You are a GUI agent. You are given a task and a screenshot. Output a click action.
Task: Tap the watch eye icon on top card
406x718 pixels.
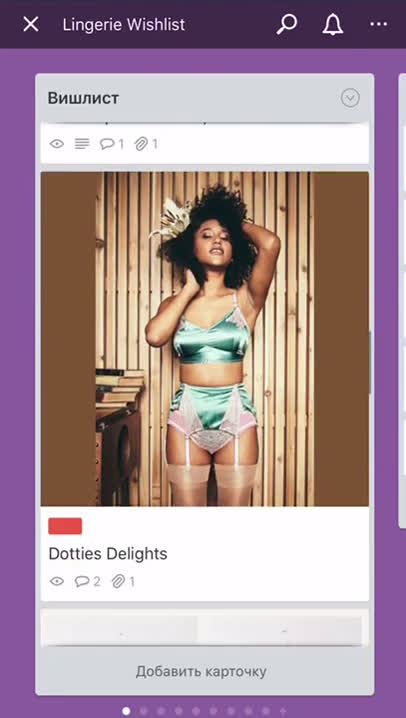[57, 144]
